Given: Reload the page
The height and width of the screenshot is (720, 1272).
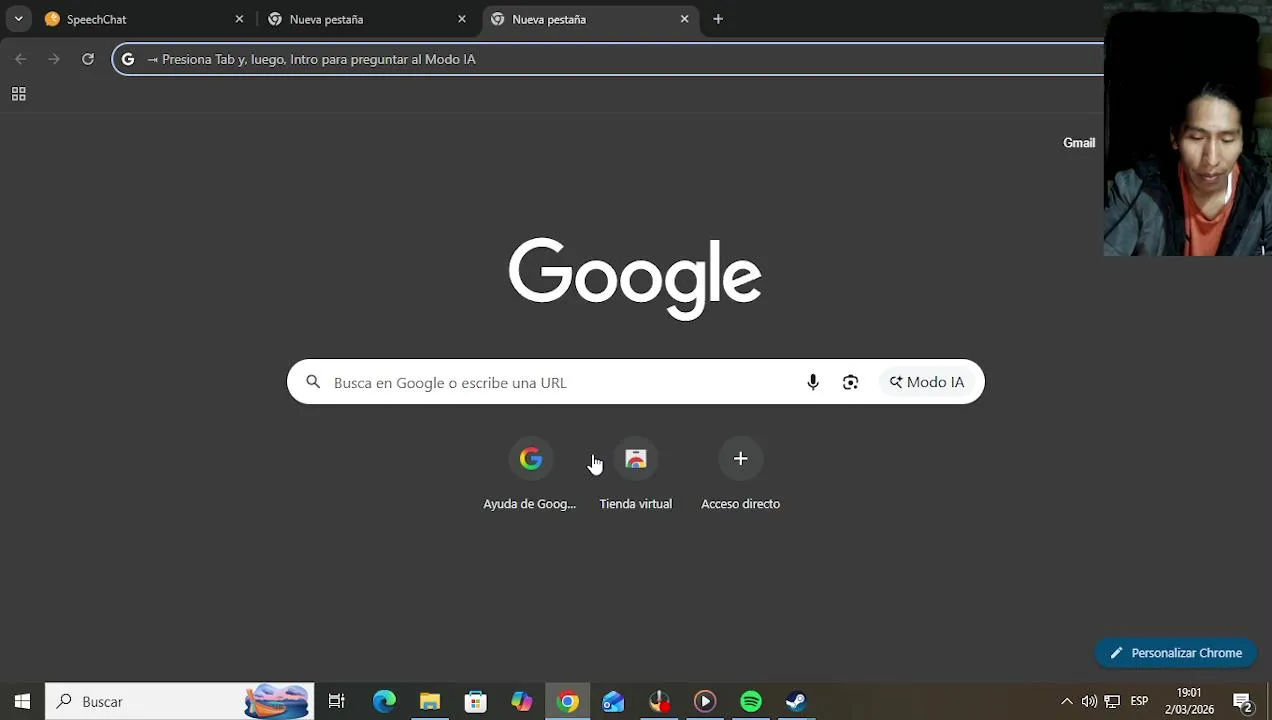Looking at the screenshot, I should pyautogui.click(x=88, y=59).
